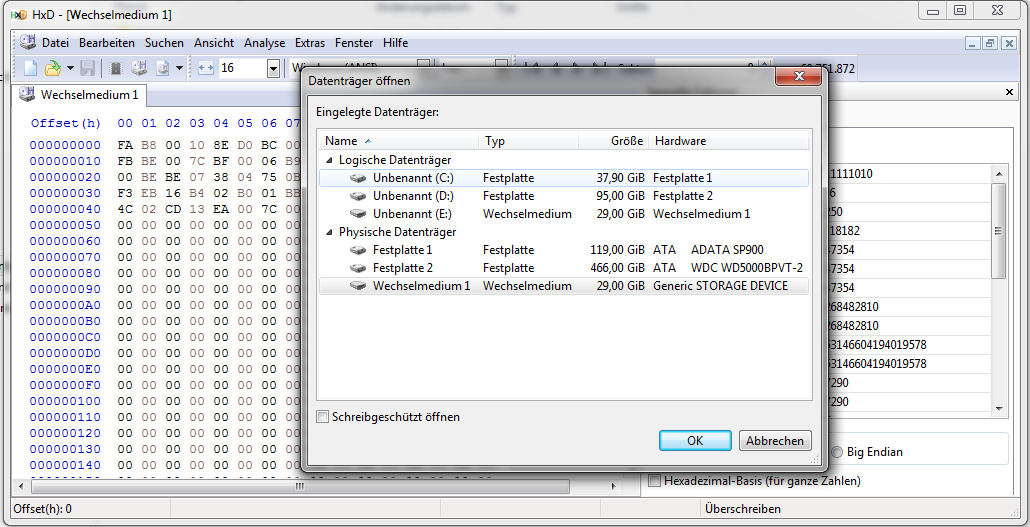Click the disk icon on Wechselmedium 1 tab

pyautogui.click(x=27, y=95)
